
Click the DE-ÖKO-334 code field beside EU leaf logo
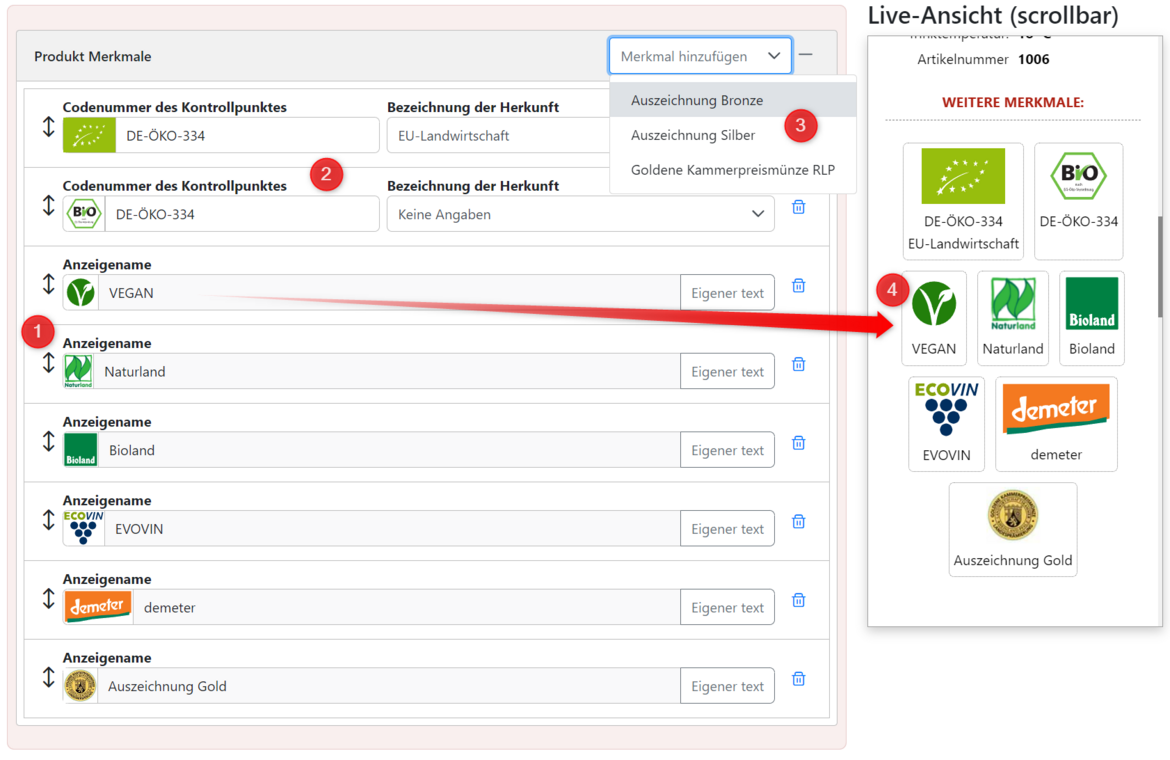(247, 136)
